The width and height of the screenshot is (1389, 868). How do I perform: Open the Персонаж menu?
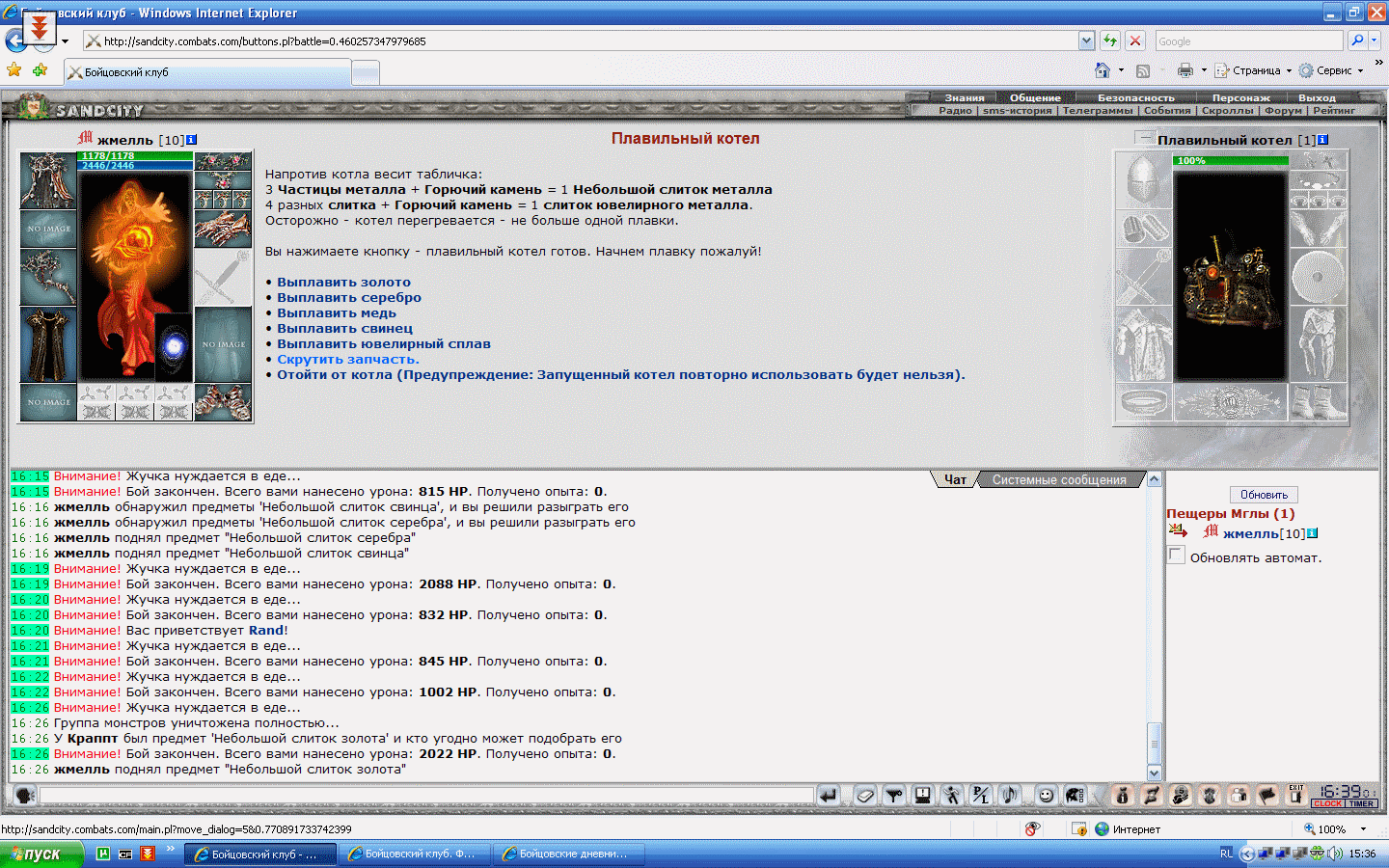click(1241, 97)
